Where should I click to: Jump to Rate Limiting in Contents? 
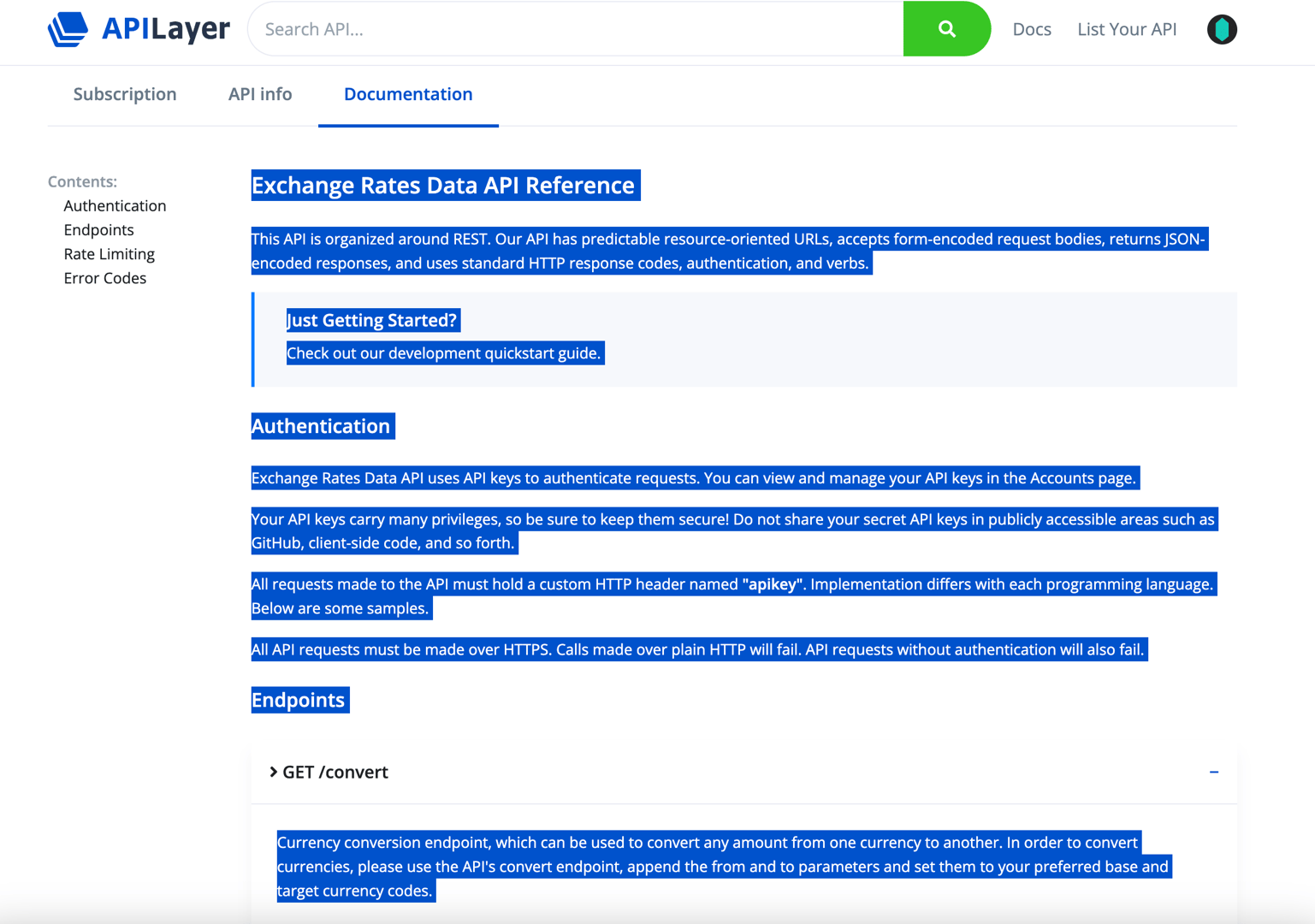pyautogui.click(x=109, y=254)
